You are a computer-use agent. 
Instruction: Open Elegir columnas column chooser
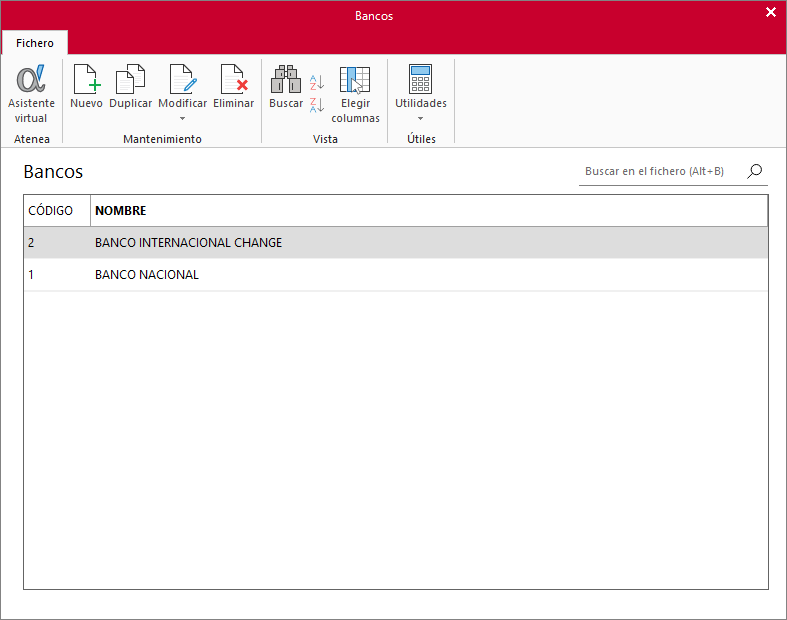[x=355, y=93]
